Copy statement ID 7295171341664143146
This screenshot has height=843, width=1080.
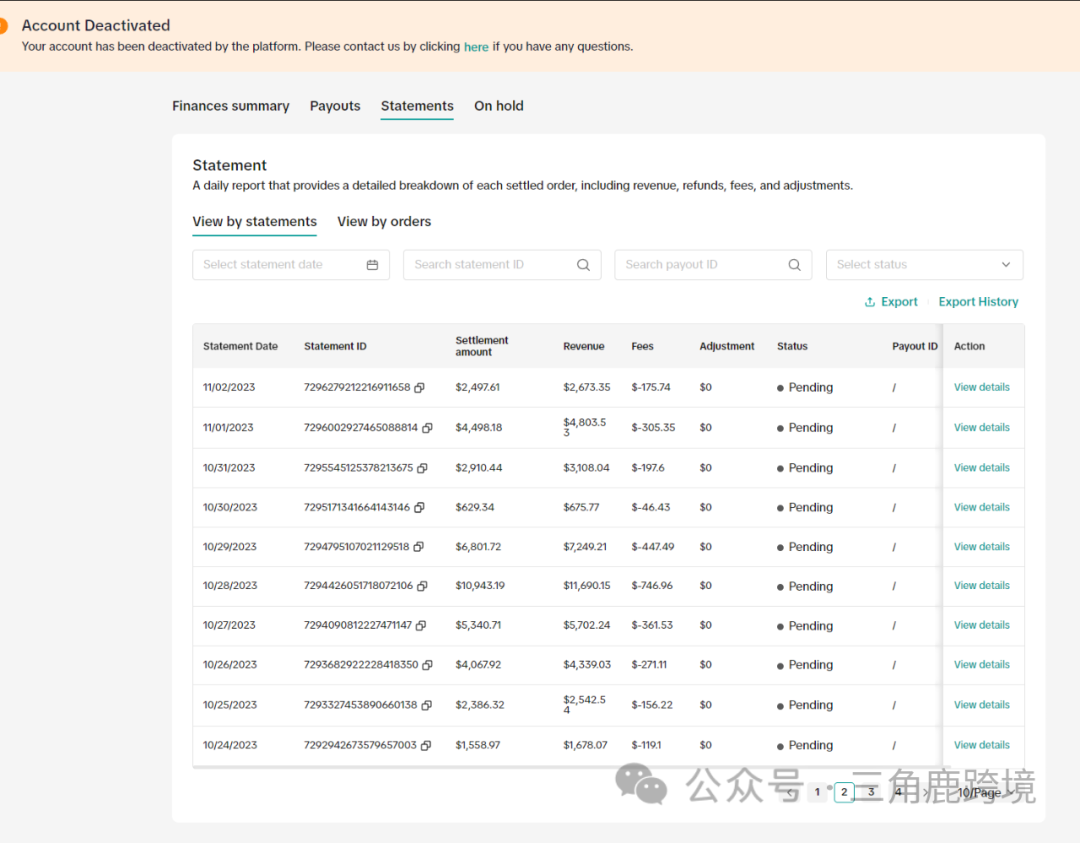[419, 508]
